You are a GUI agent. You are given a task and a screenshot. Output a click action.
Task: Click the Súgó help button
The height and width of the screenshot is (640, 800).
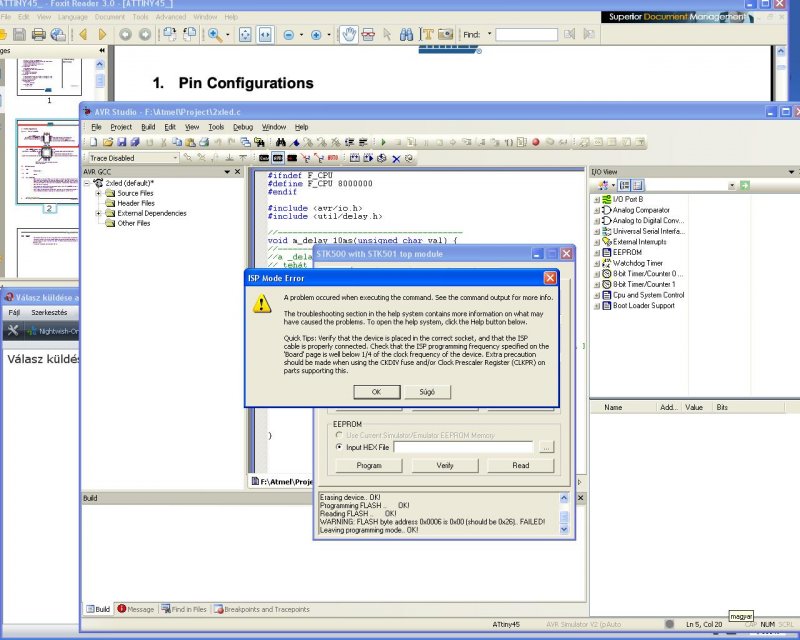pos(427,392)
